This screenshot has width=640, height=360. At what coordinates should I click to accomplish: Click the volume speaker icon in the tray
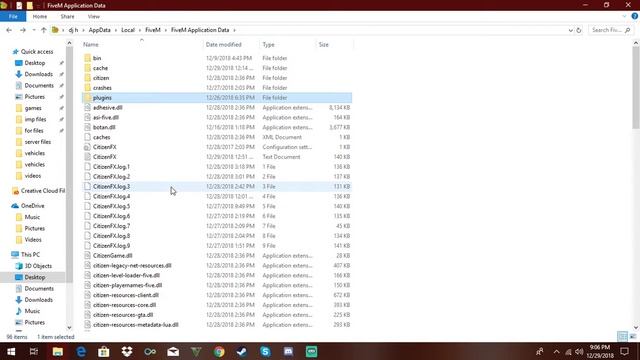tap(579, 352)
